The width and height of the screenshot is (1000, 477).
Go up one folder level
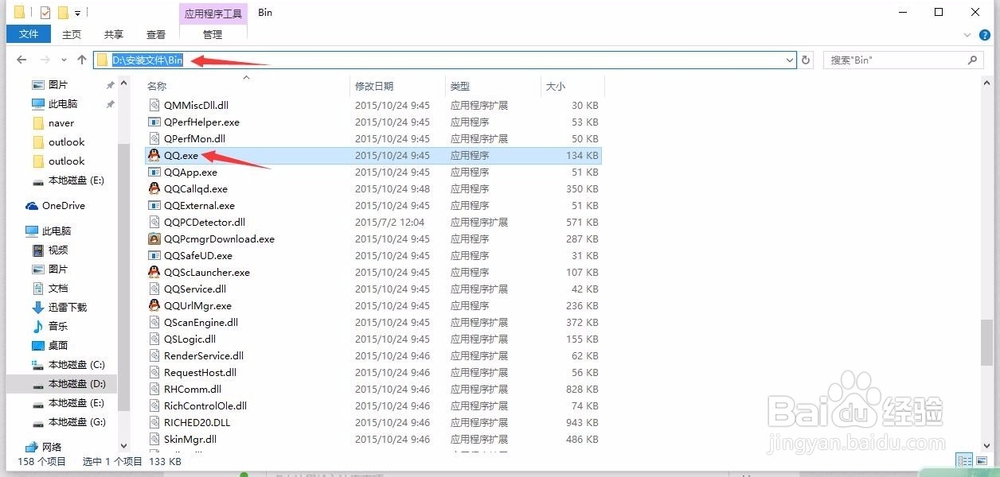[x=82, y=60]
